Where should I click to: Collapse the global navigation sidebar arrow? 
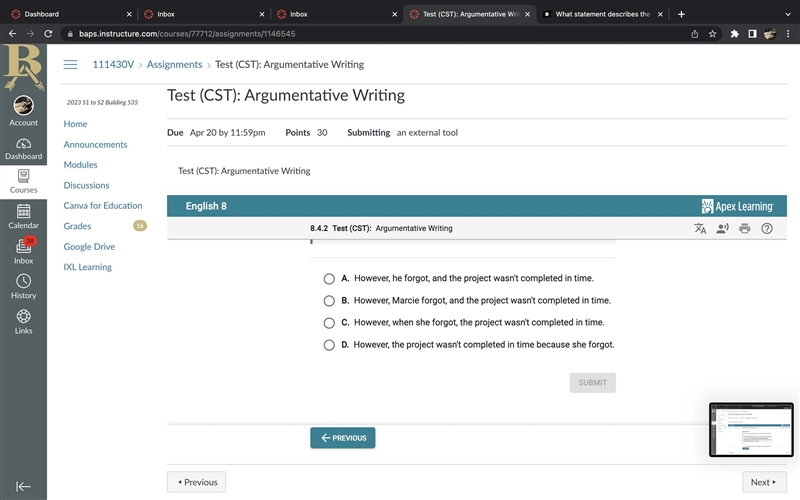23,487
